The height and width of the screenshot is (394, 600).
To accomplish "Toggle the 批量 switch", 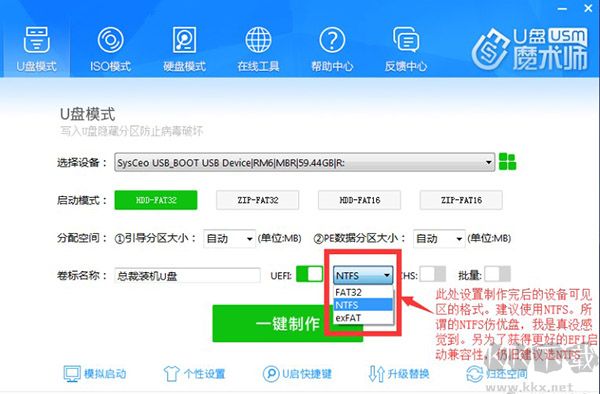I will click(497, 274).
